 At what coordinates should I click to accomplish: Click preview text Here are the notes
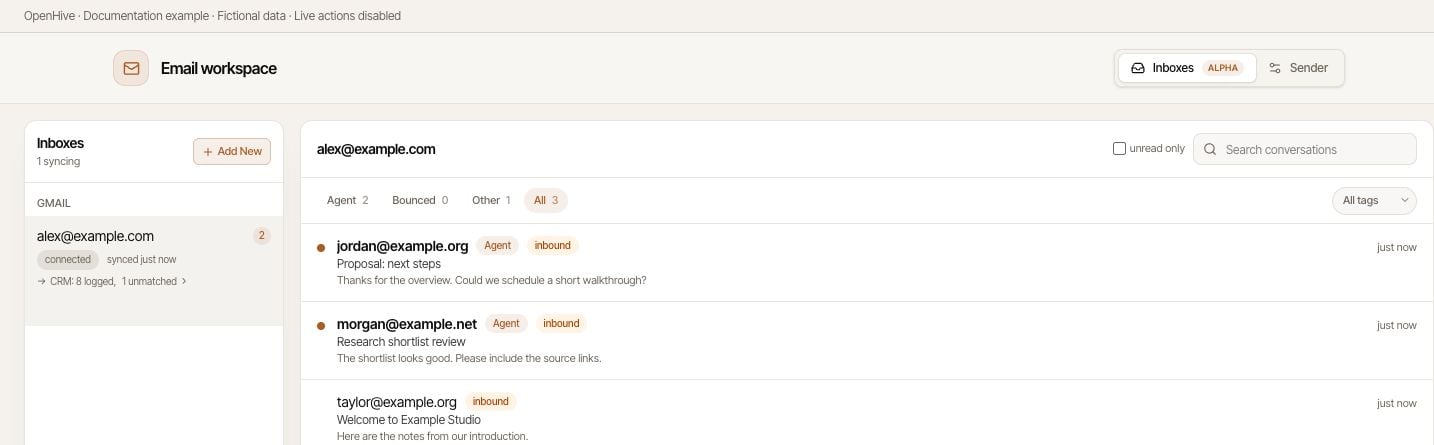coord(432,436)
